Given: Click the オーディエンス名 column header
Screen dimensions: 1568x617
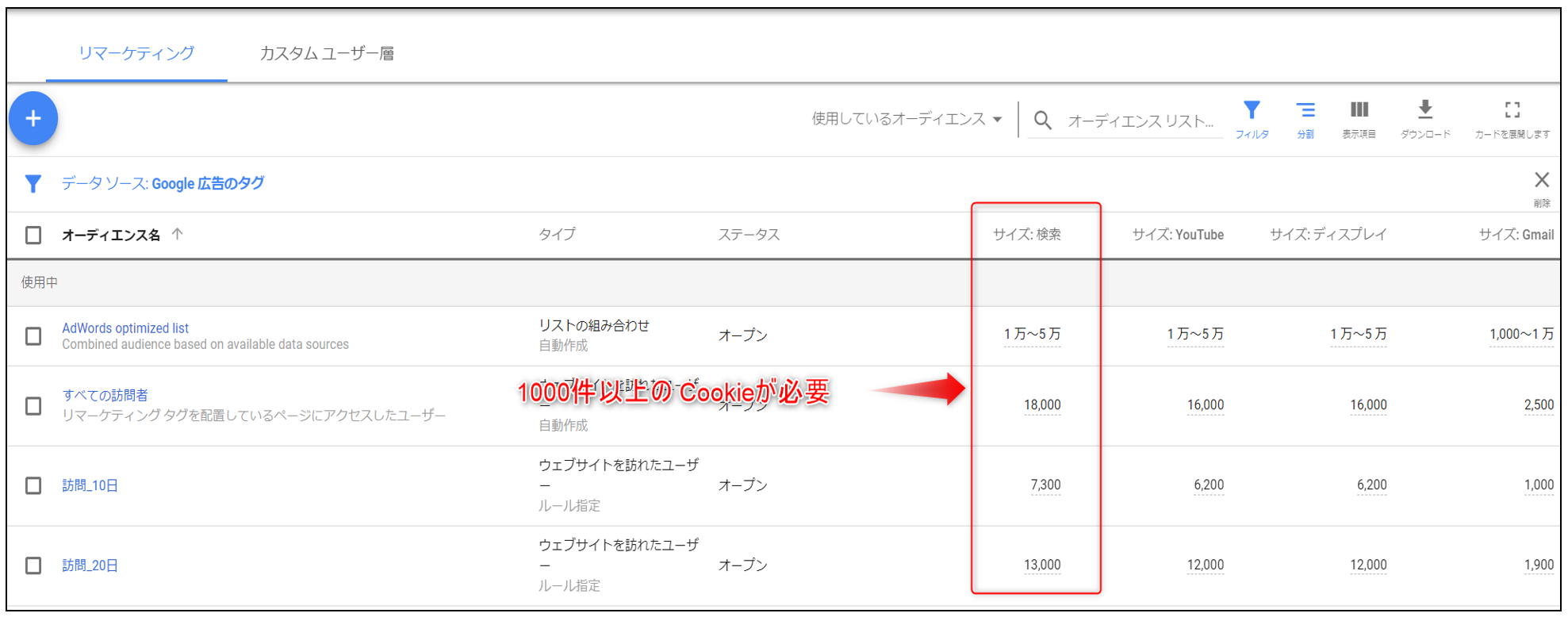Looking at the screenshot, I should click(x=111, y=235).
